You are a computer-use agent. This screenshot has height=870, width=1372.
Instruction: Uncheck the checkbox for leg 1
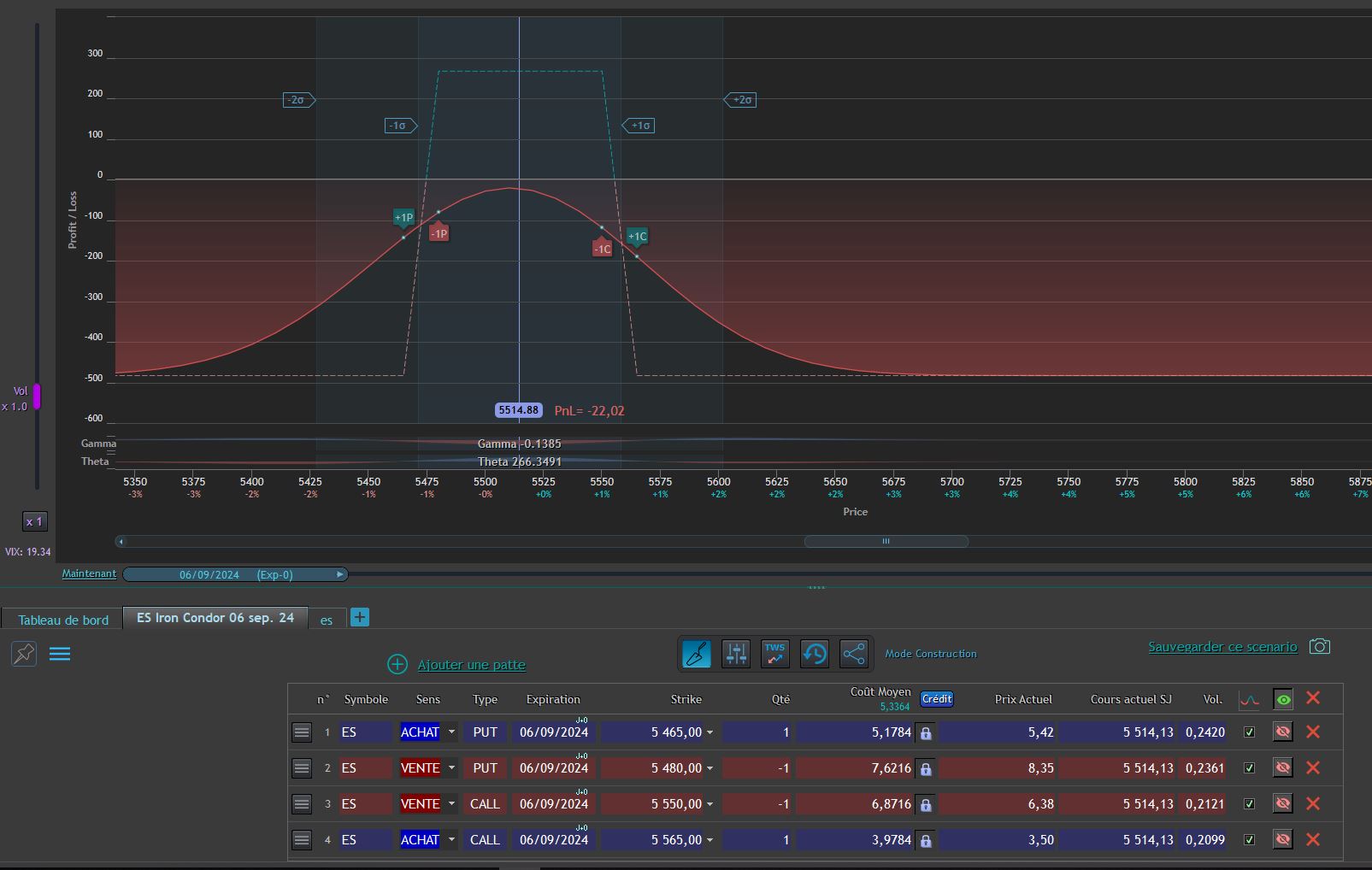pos(1249,732)
